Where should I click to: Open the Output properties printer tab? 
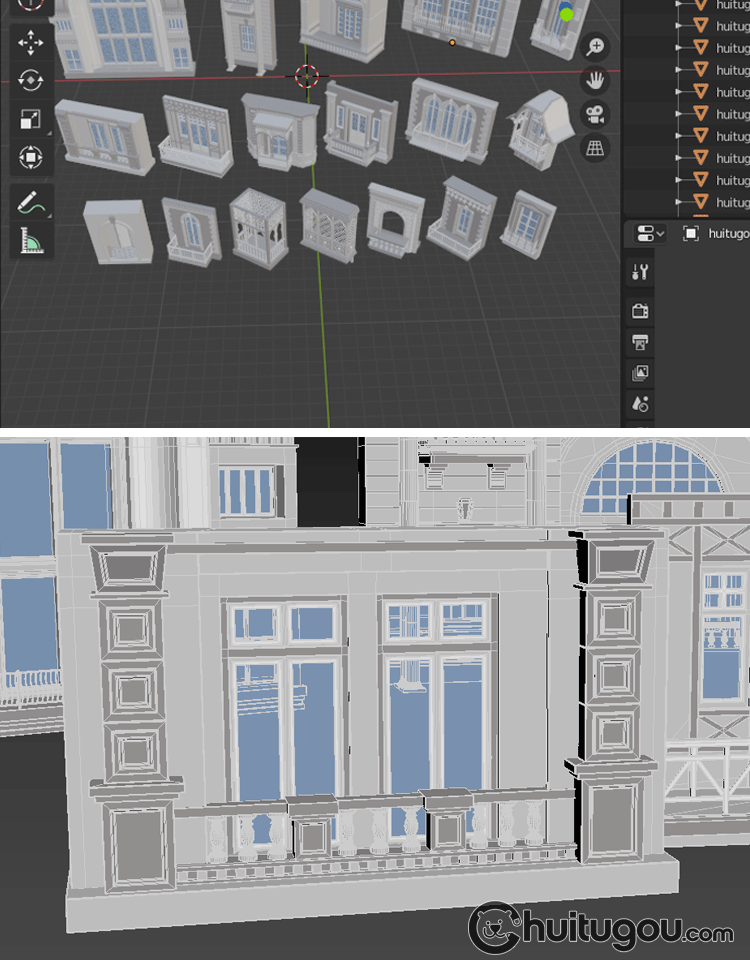641,342
